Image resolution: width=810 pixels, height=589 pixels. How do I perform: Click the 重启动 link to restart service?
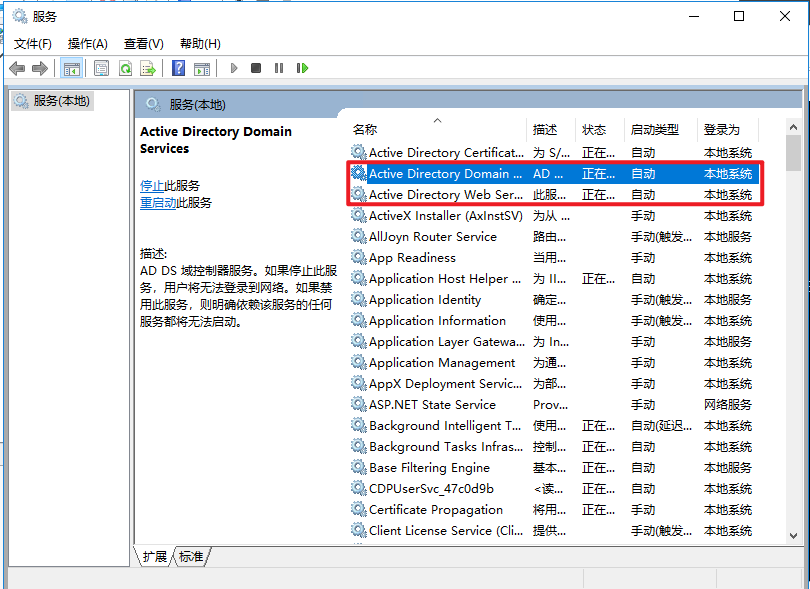tap(158, 202)
